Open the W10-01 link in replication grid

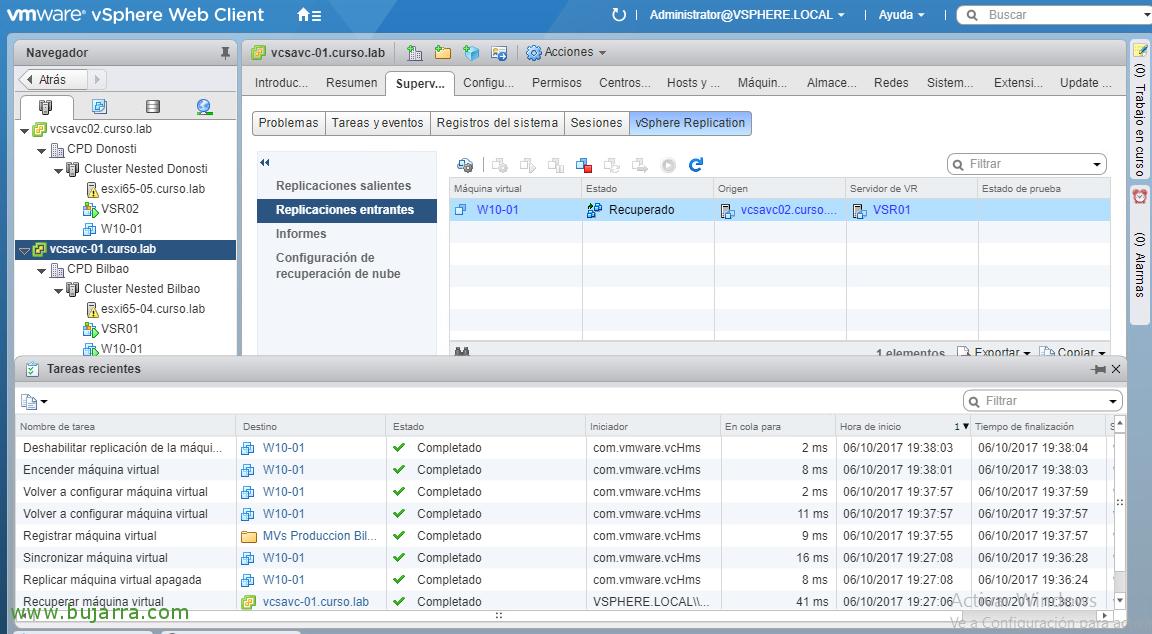(497, 210)
